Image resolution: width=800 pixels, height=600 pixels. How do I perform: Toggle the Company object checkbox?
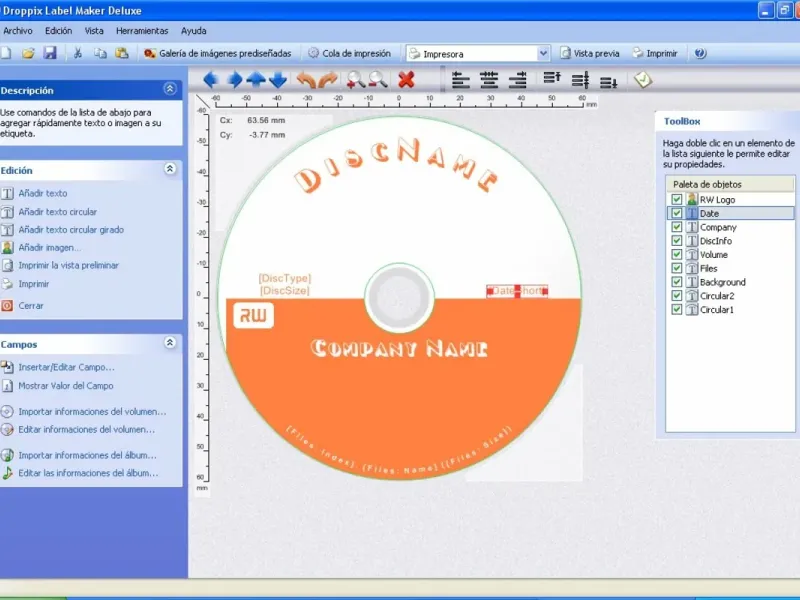[x=677, y=227]
